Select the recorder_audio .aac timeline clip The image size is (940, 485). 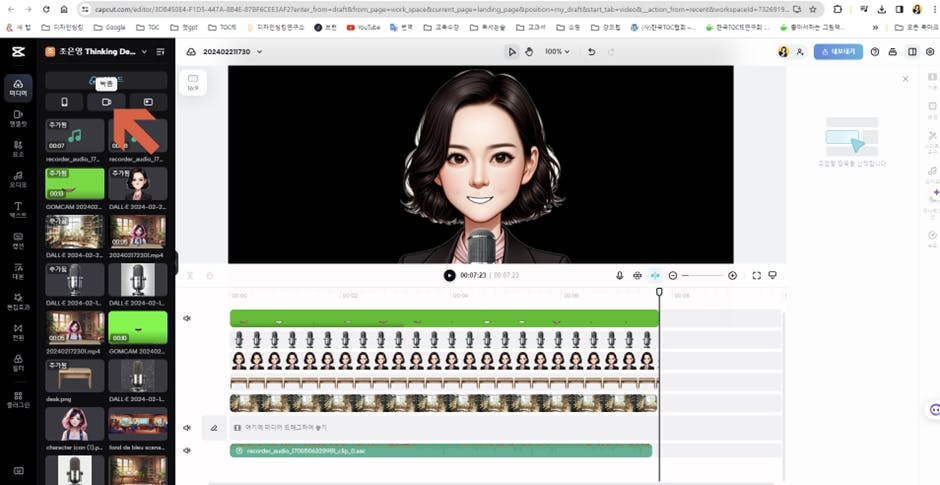[x=441, y=450]
